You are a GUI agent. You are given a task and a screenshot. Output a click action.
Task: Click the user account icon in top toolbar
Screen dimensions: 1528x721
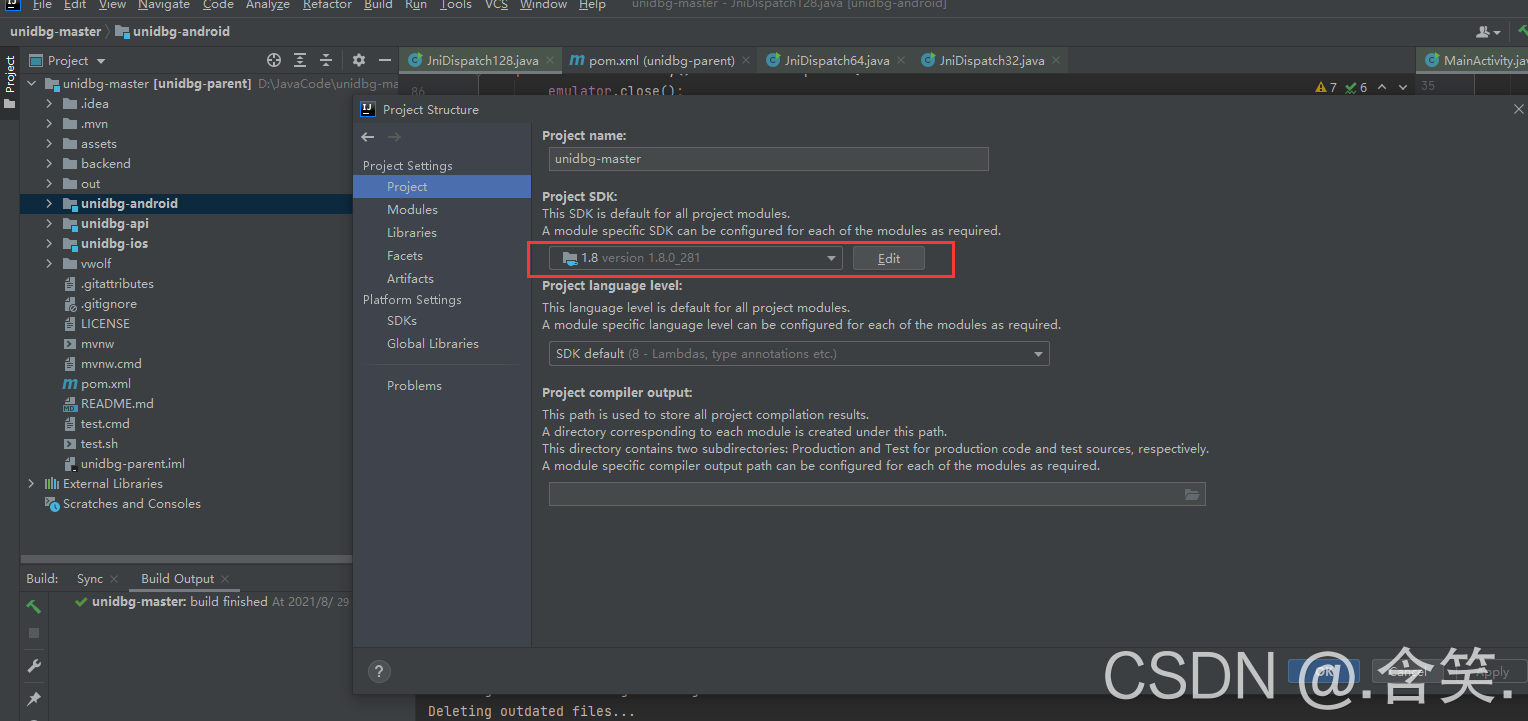point(1488,32)
